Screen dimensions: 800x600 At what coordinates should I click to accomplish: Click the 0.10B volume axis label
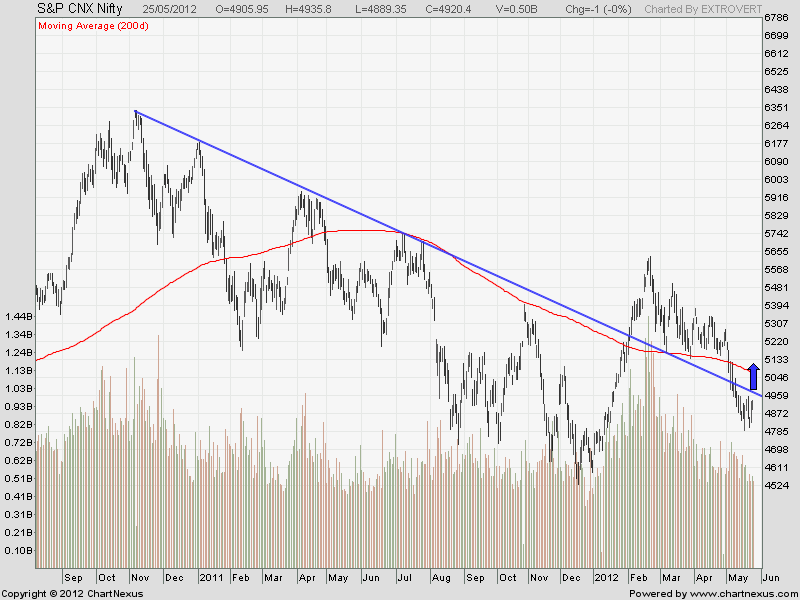pos(18,551)
